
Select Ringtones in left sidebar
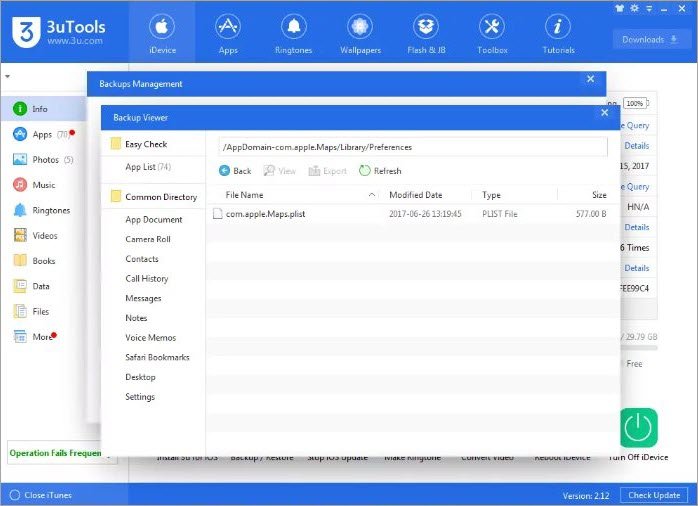(x=44, y=210)
